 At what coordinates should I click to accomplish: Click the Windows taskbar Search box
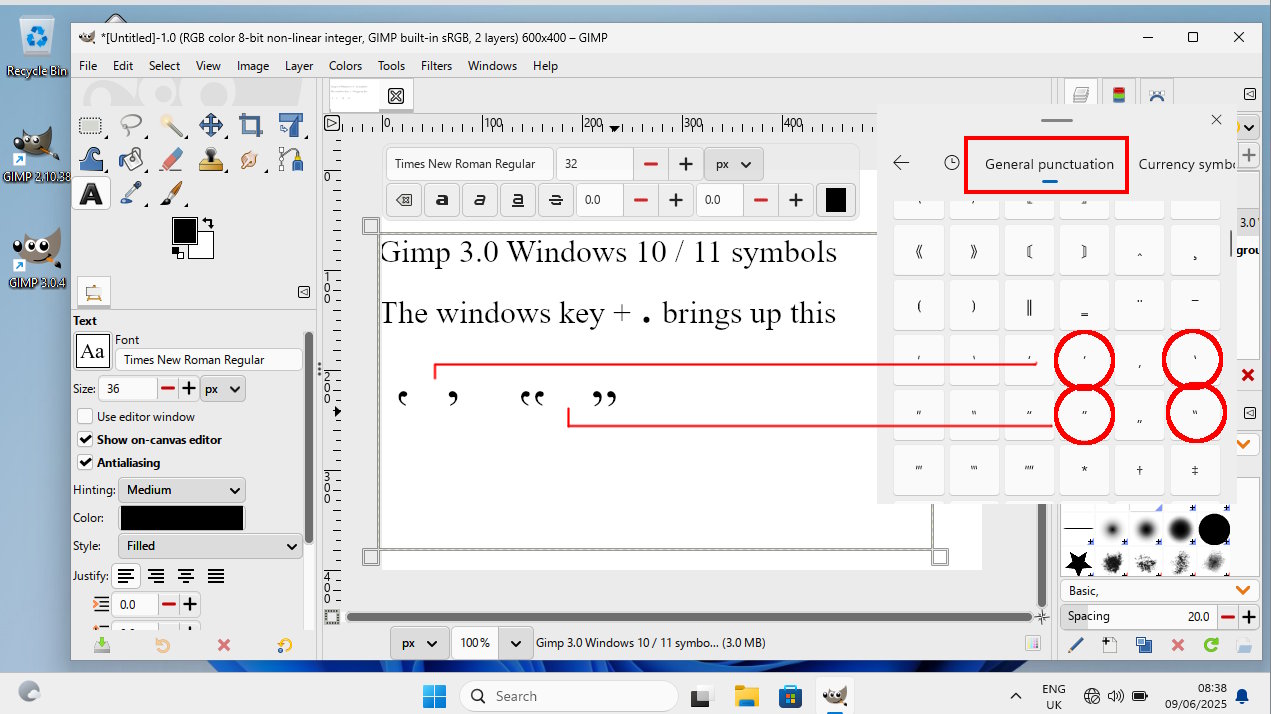click(x=568, y=696)
